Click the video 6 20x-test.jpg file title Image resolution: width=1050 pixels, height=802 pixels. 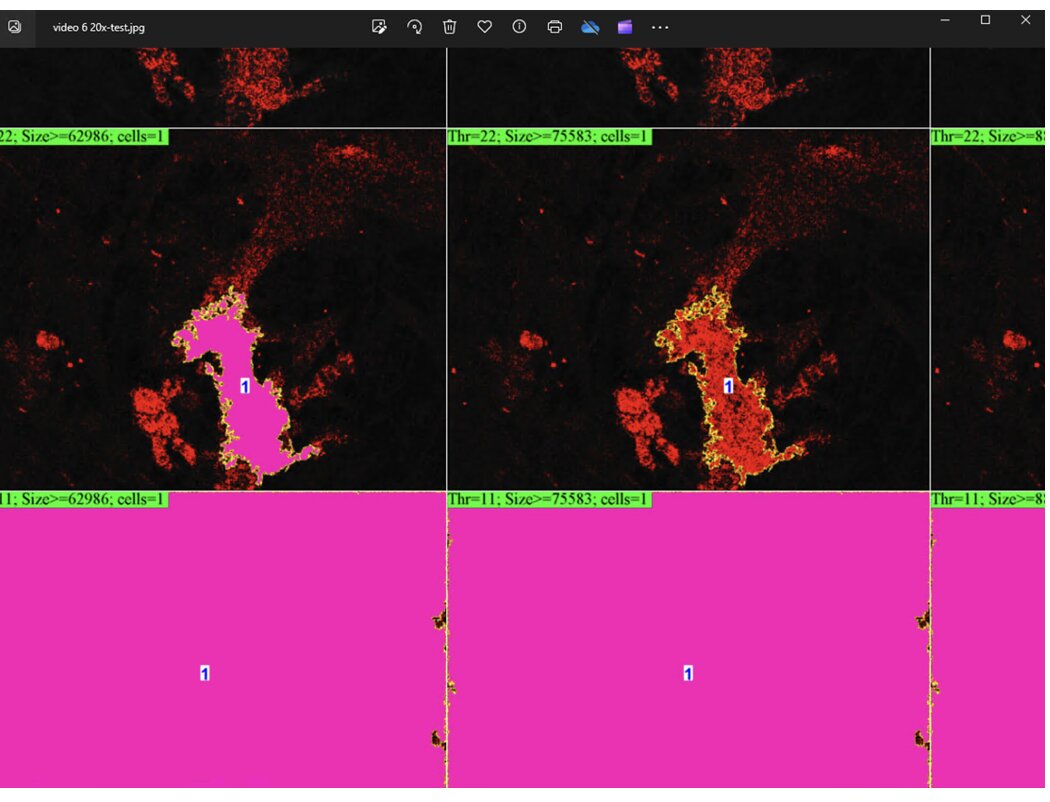click(98, 27)
